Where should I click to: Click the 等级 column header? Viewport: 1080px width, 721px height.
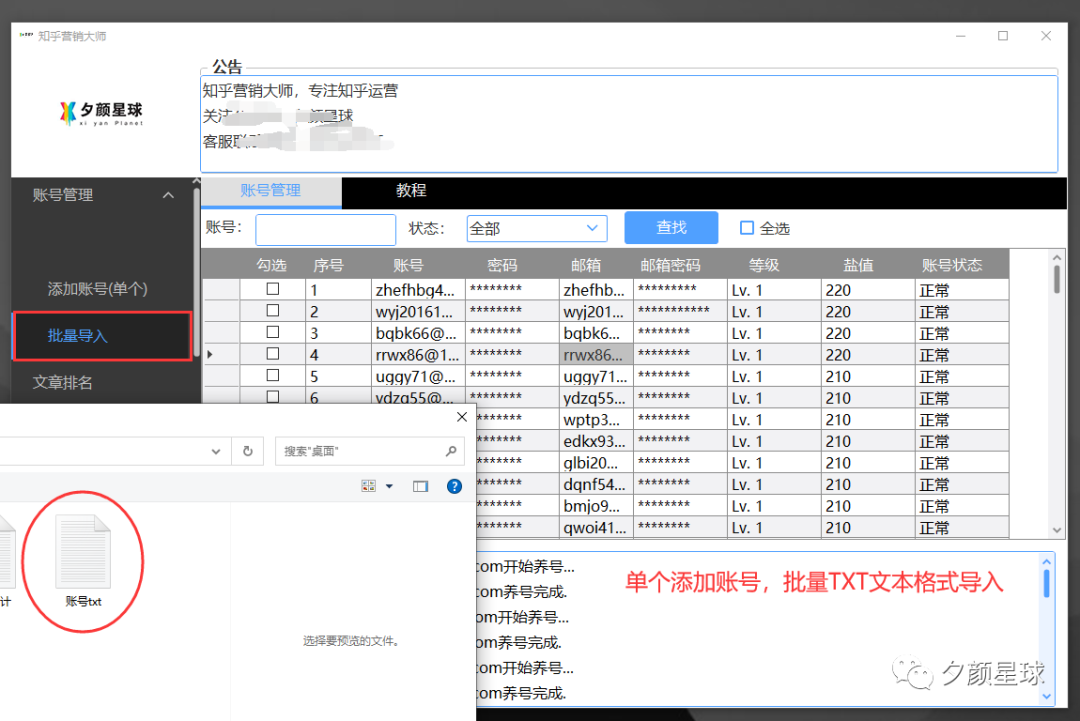pos(764,265)
